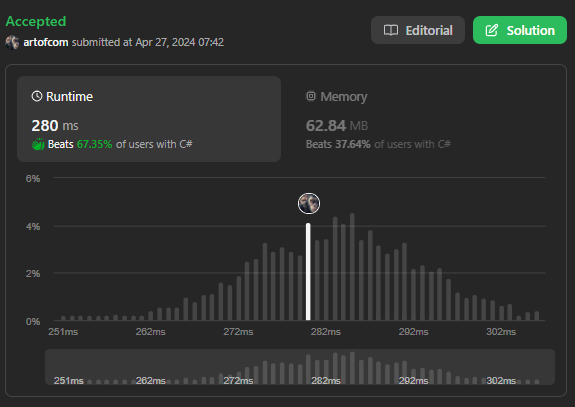This screenshot has height=407, width=575.
Task: Click the 6% y-axis label
Action: 33,179
